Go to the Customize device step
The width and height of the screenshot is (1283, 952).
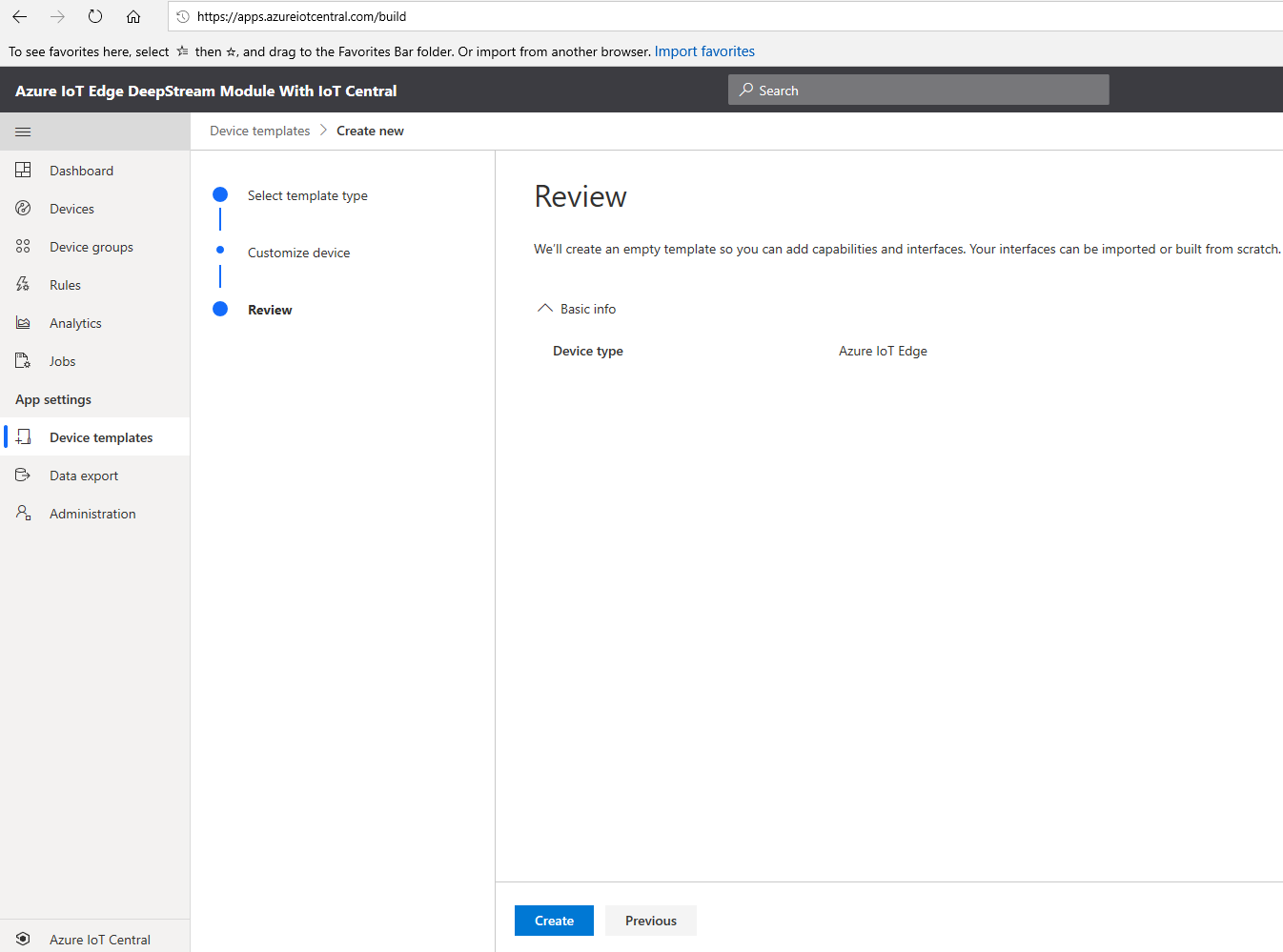pyautogui.click(x=298, y=253)
